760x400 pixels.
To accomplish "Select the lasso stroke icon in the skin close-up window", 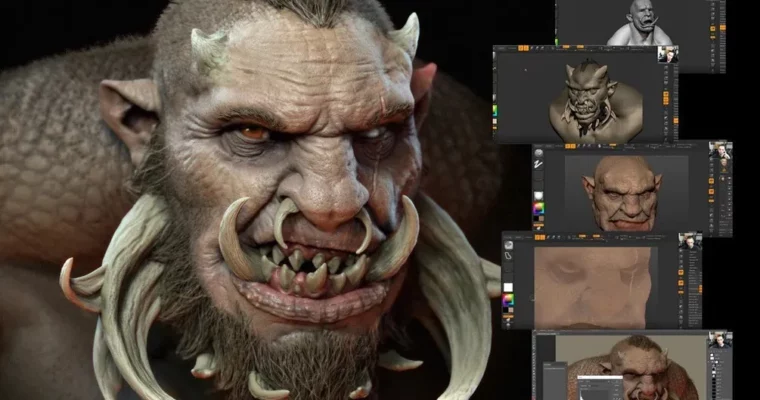I will (508, 256).
